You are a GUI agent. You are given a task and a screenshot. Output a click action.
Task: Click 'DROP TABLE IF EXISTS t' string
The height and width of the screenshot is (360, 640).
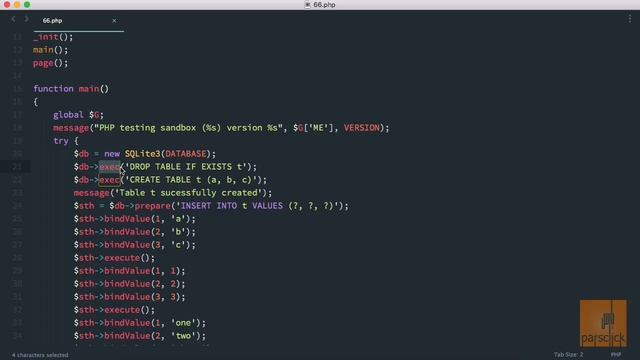pyautogui.click(x=186, y=167)
